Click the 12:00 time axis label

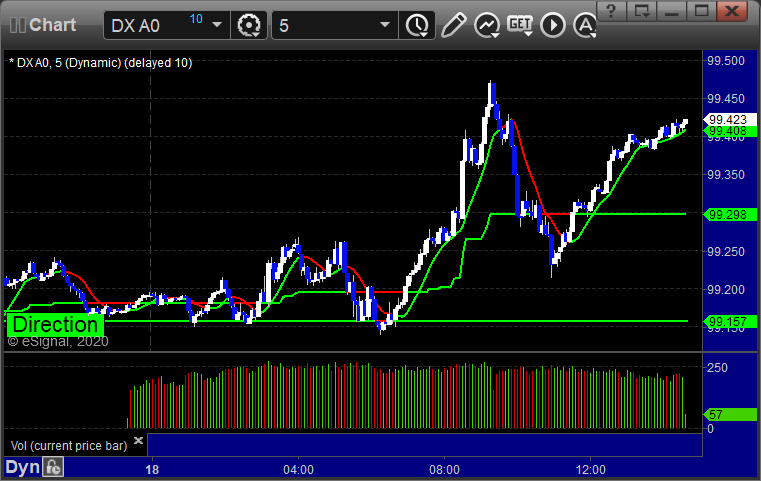590,470
